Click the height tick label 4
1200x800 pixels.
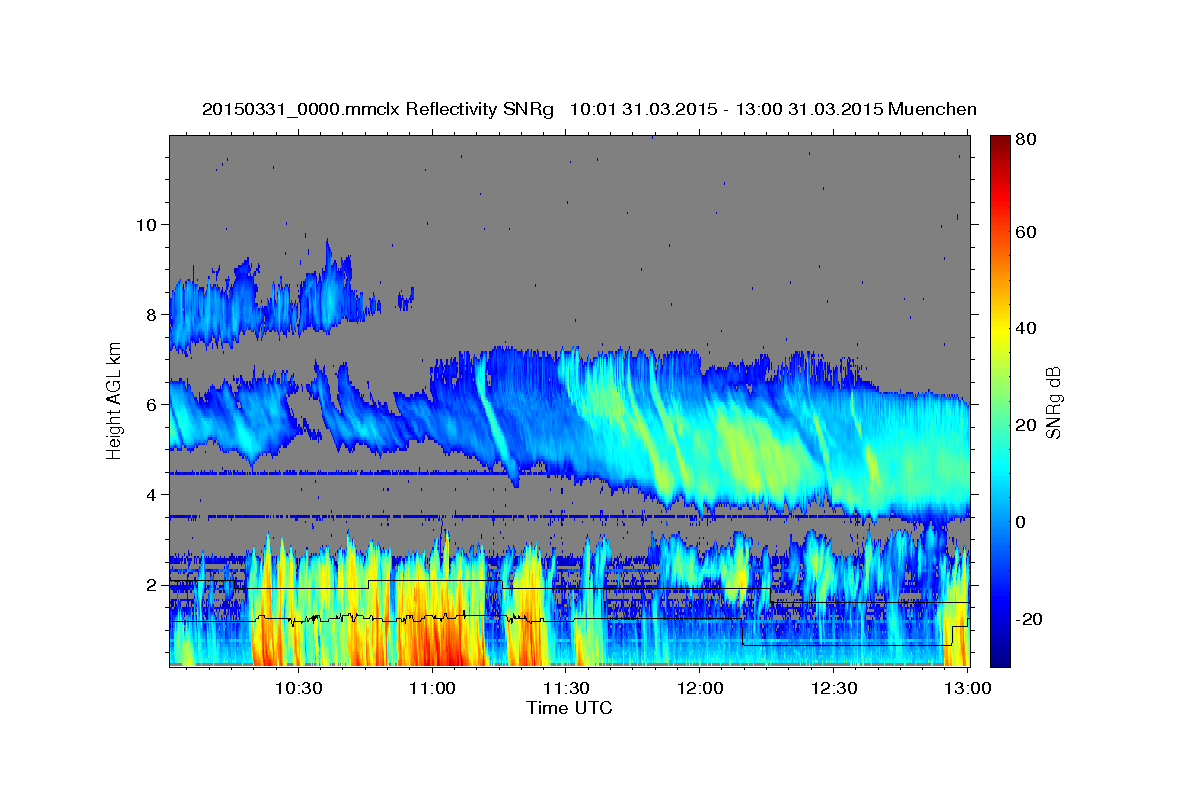coord(152,495)
